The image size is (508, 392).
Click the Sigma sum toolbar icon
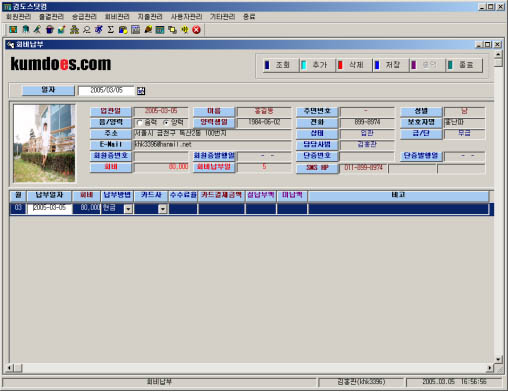coord(111,30)
